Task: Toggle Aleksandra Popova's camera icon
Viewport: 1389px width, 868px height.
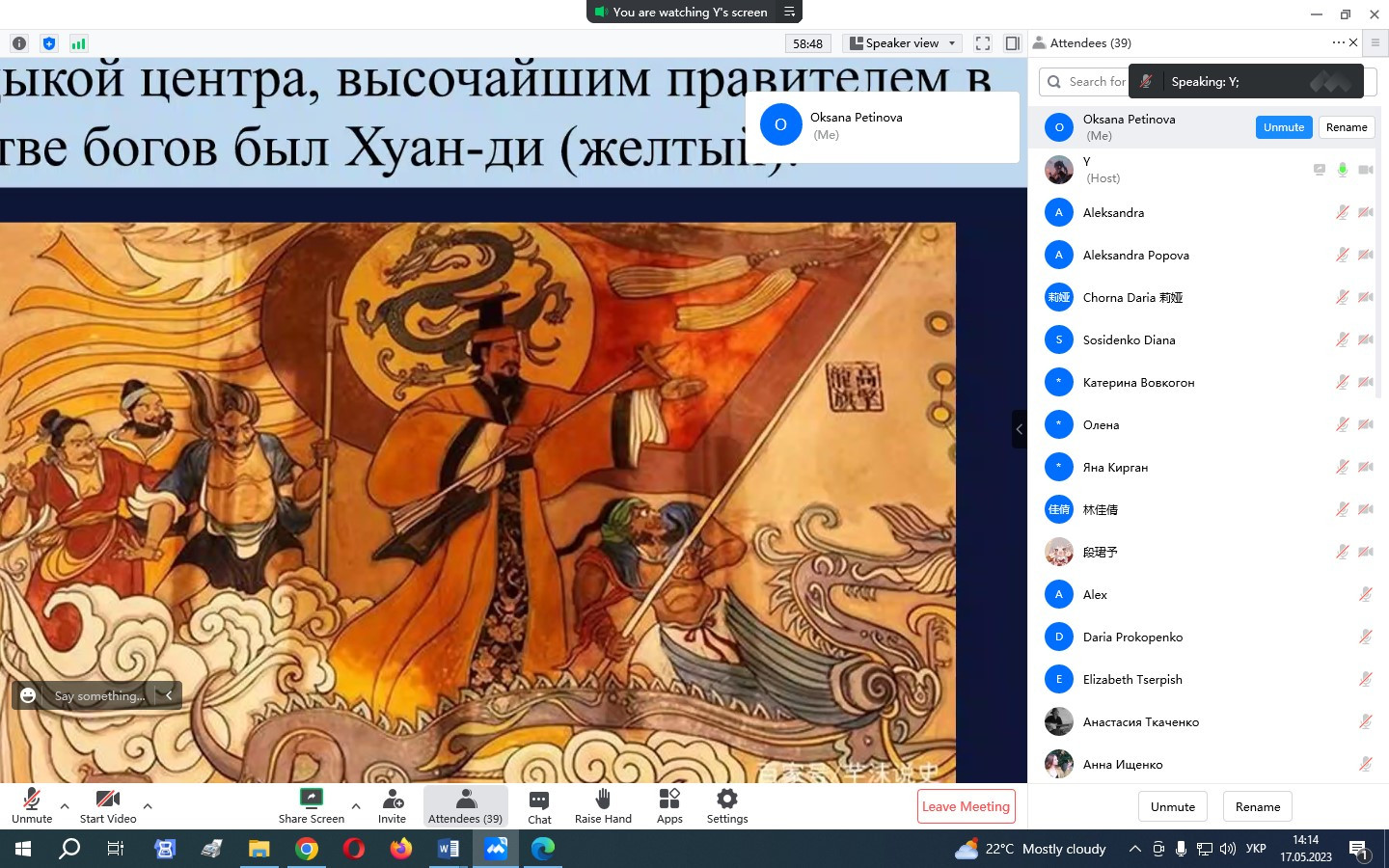Action: point(1366,255)
